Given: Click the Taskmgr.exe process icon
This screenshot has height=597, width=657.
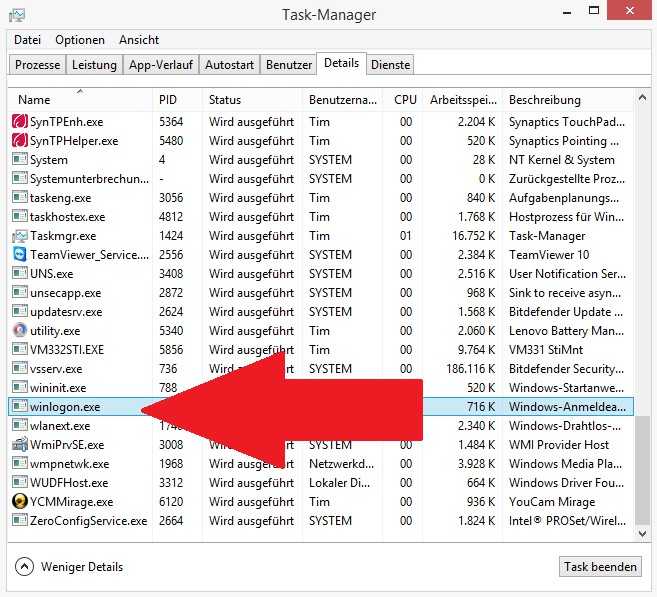Looking at the screenshot, I should [x=20, y=235].
